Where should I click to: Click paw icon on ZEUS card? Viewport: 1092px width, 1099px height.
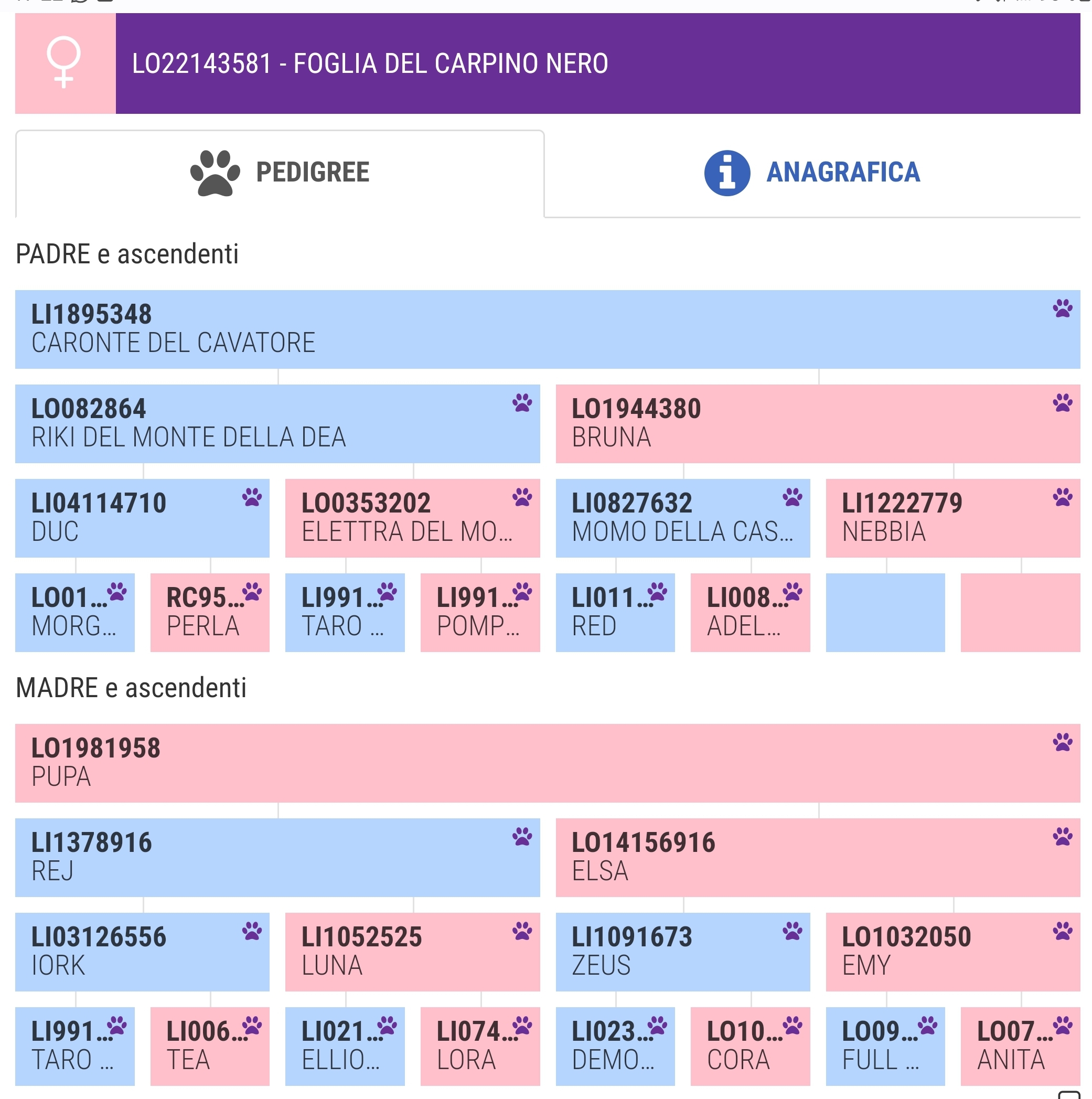pos(791,931)
